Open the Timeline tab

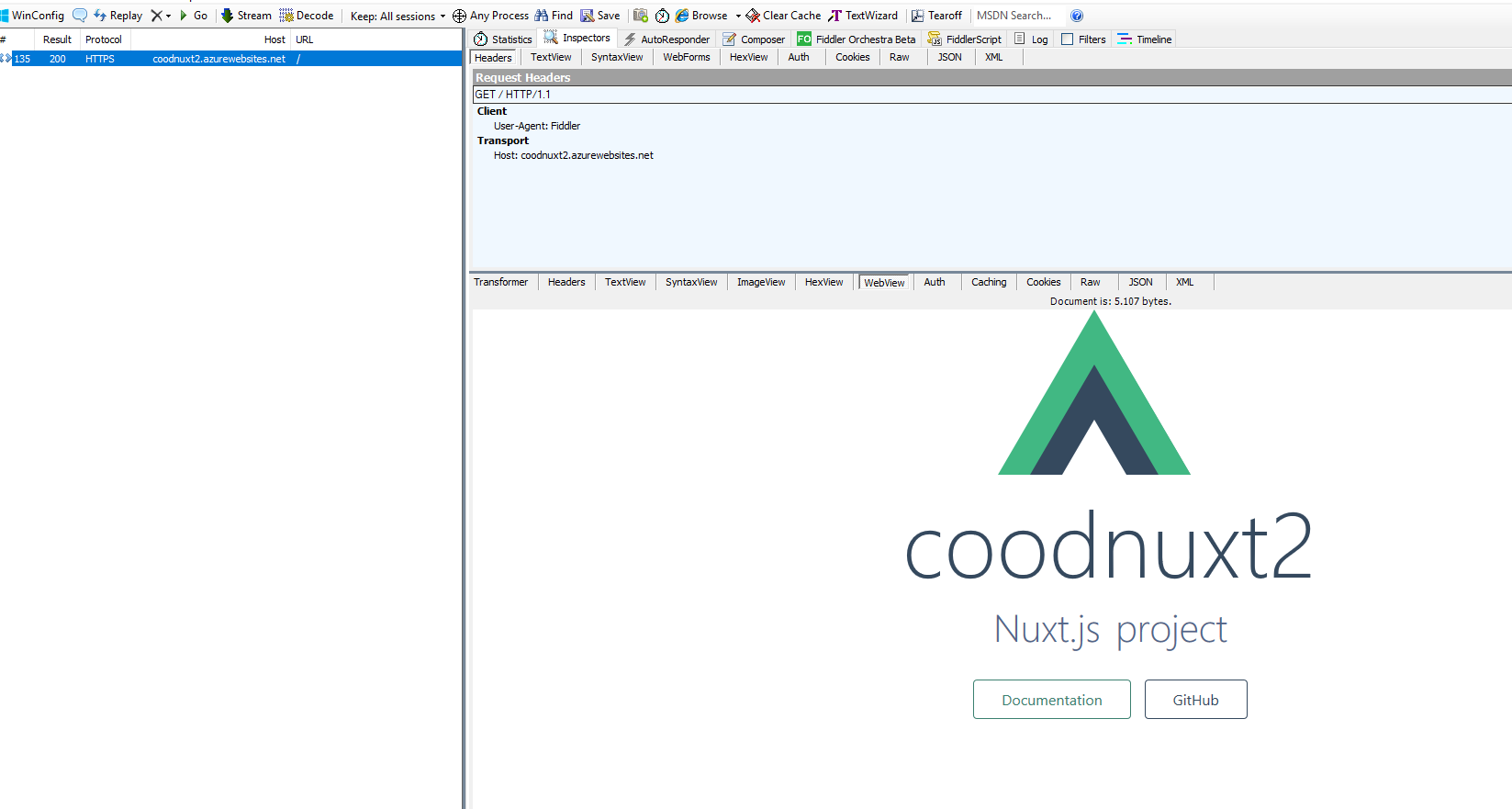point(1144,39)
